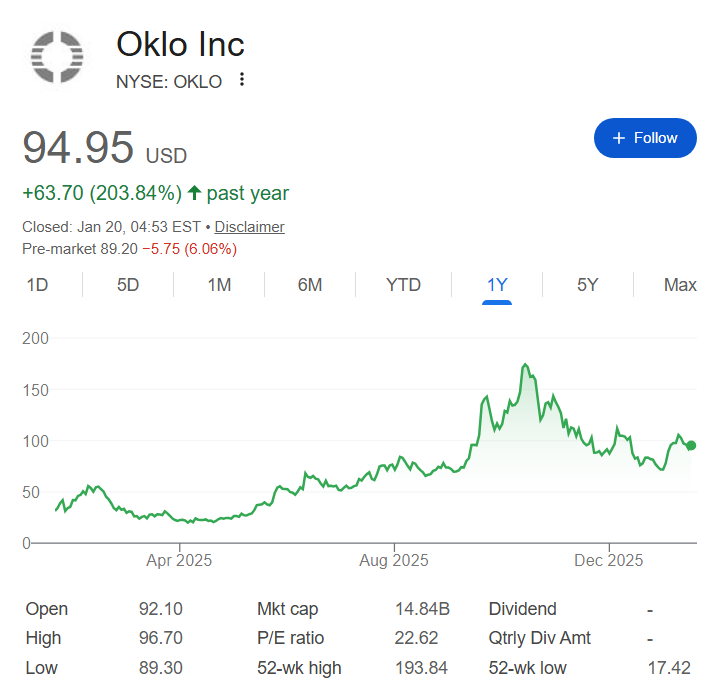Select the 5D time range tab
Viewport: 716px width, 691px height.
pyautogui.click(x=128, y=285)
